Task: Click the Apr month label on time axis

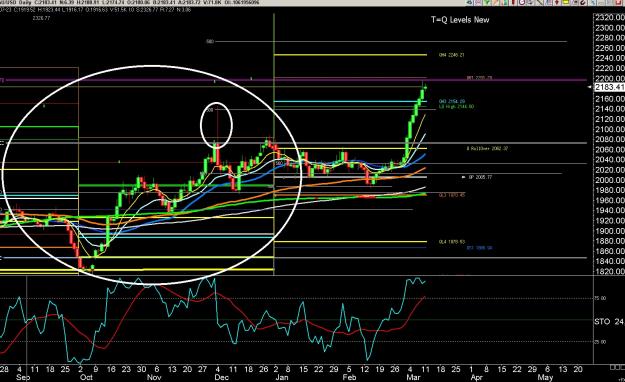Action: click(x=477, y=377)
